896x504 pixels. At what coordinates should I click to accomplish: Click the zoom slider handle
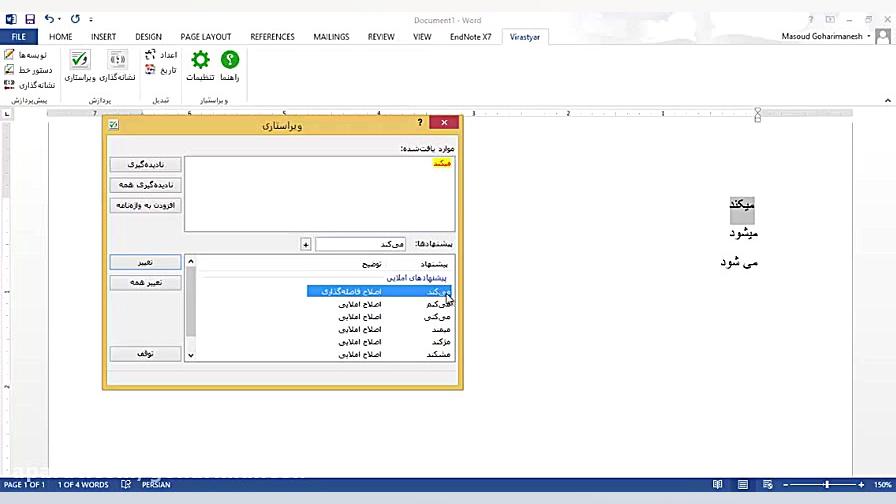pyautogui.click(x=827, y=485)
